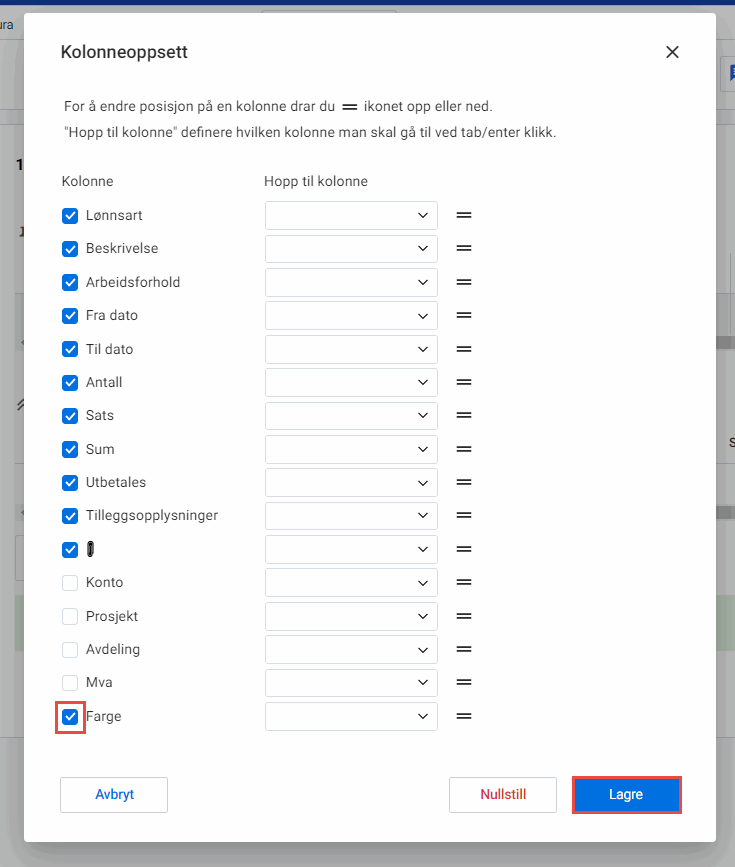Tick the Avdeling column checkbox

(x=70, y=649)
